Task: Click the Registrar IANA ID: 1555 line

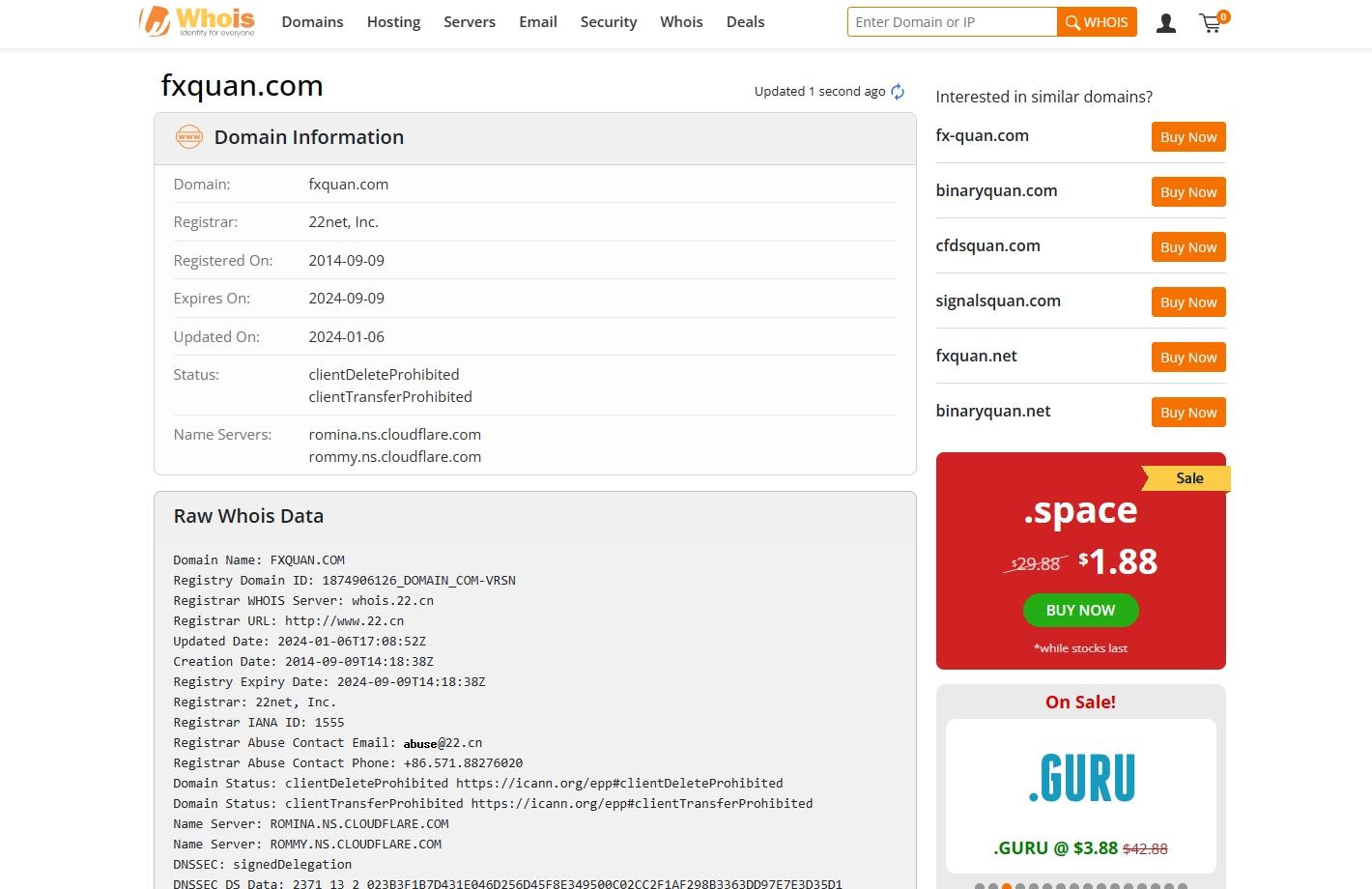Action: pyautogui.click(x=258, y=723)
